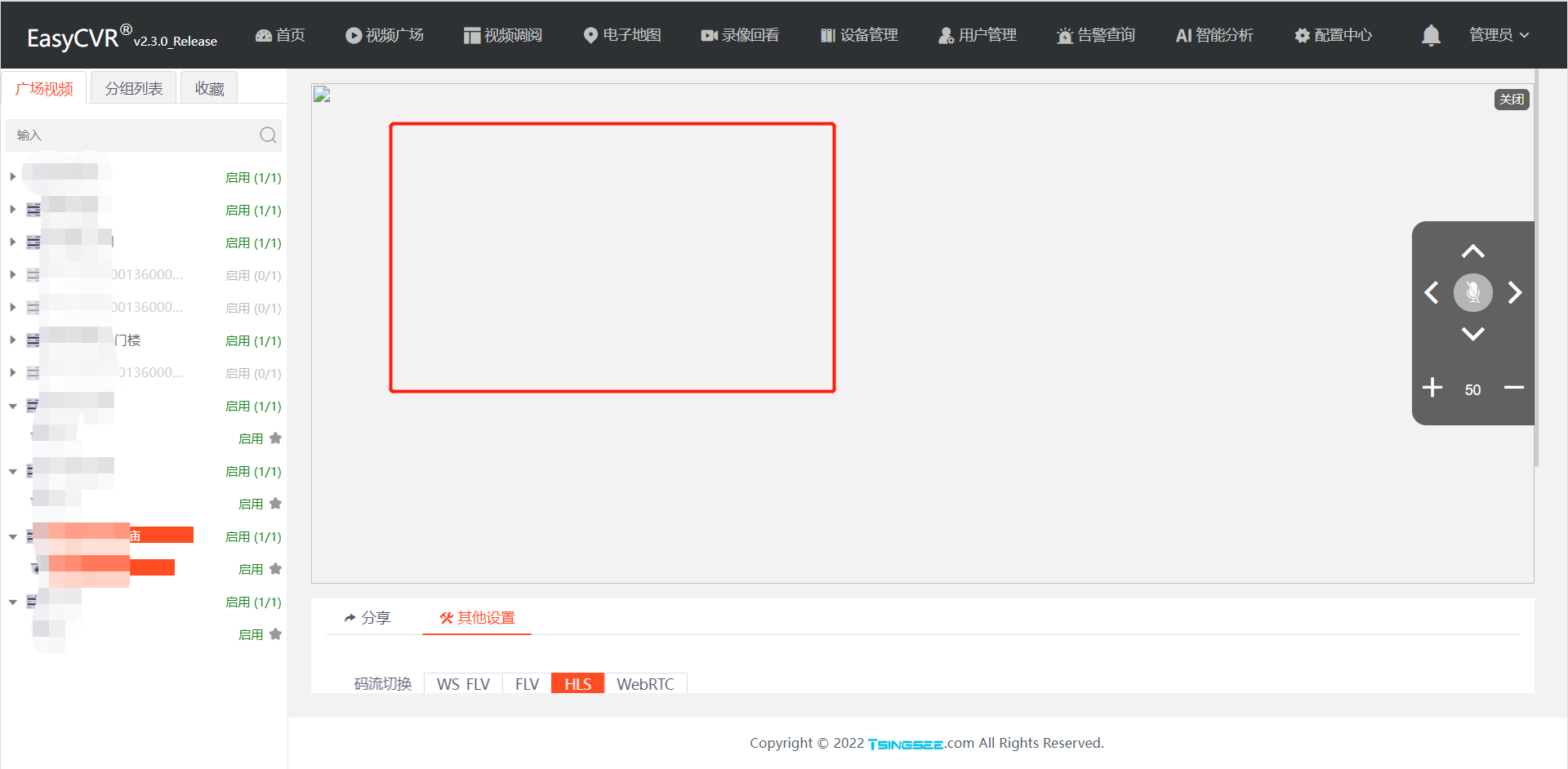Collapse the bottom device group in the tree
Image resolution: width=1568 pixels, height=769 pixels.
point(13,602)
